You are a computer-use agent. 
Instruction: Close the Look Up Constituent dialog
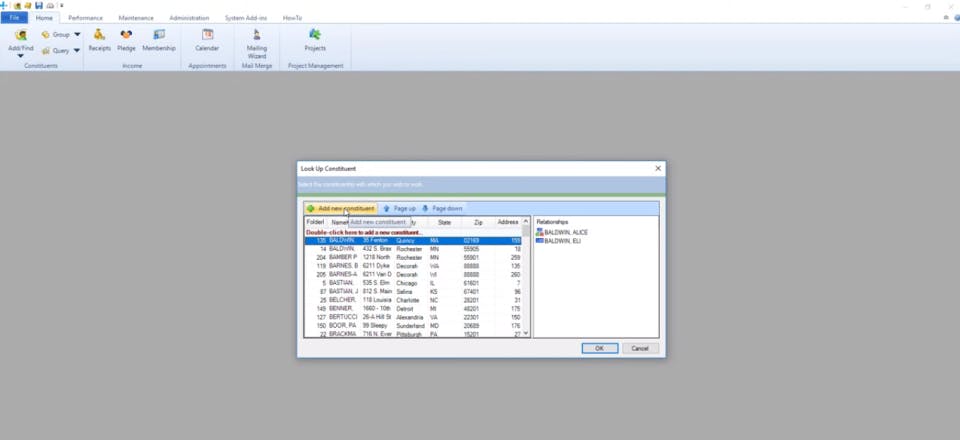658,168
